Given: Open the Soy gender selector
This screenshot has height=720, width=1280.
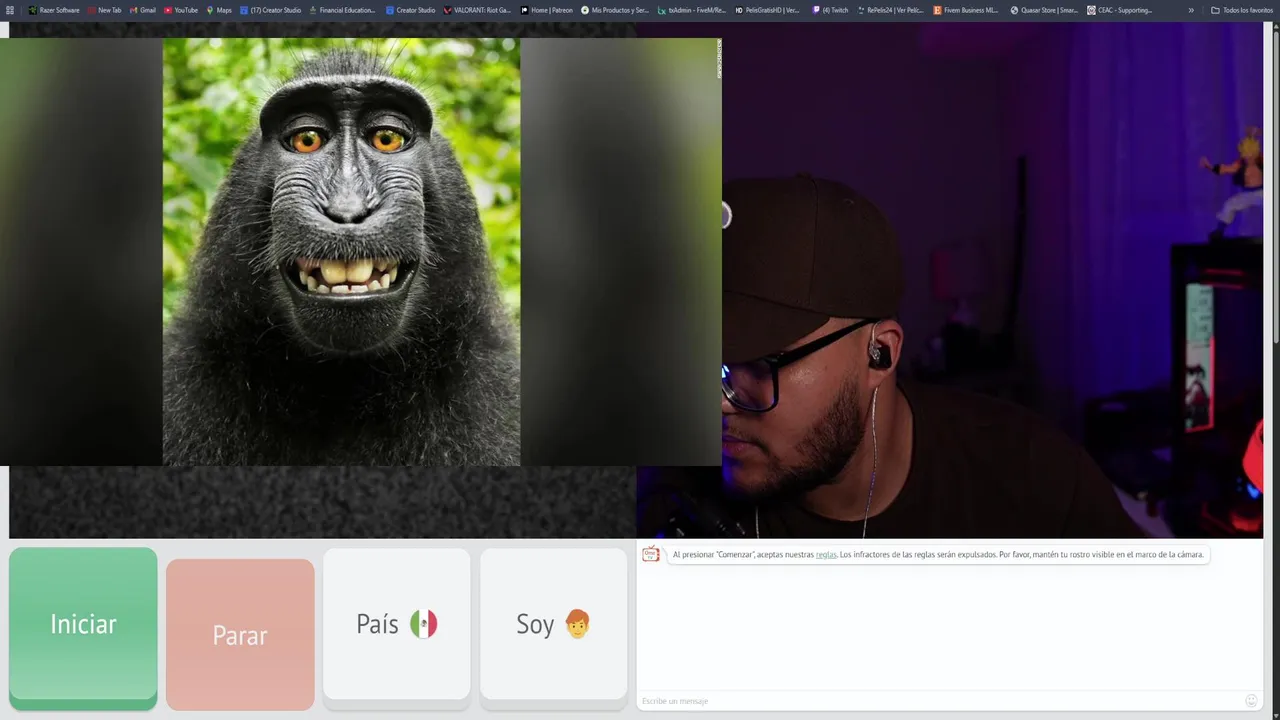Looking at the screenshot, I should (554, 624).
